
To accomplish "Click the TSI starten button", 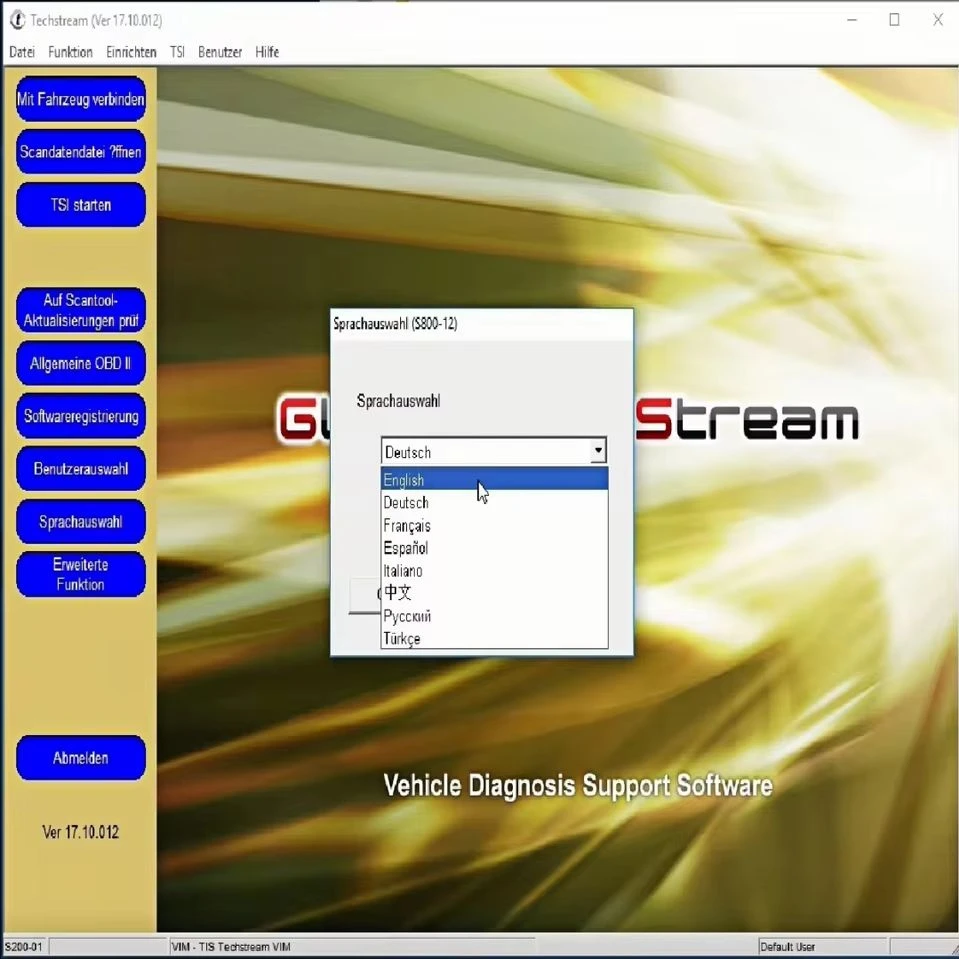I will (x=81, y=204).
